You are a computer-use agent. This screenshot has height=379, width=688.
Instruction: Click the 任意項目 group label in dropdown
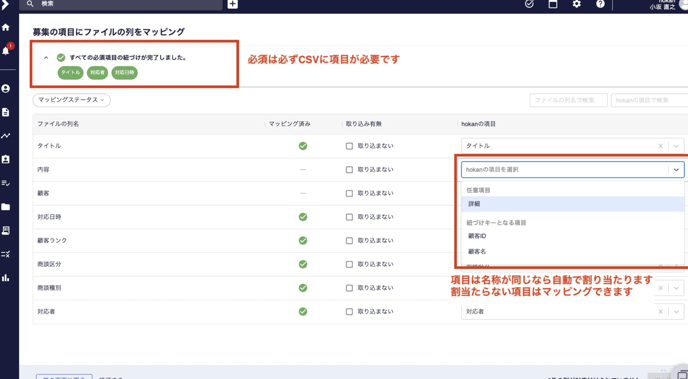pyautogui.click(x=478, y=190)
